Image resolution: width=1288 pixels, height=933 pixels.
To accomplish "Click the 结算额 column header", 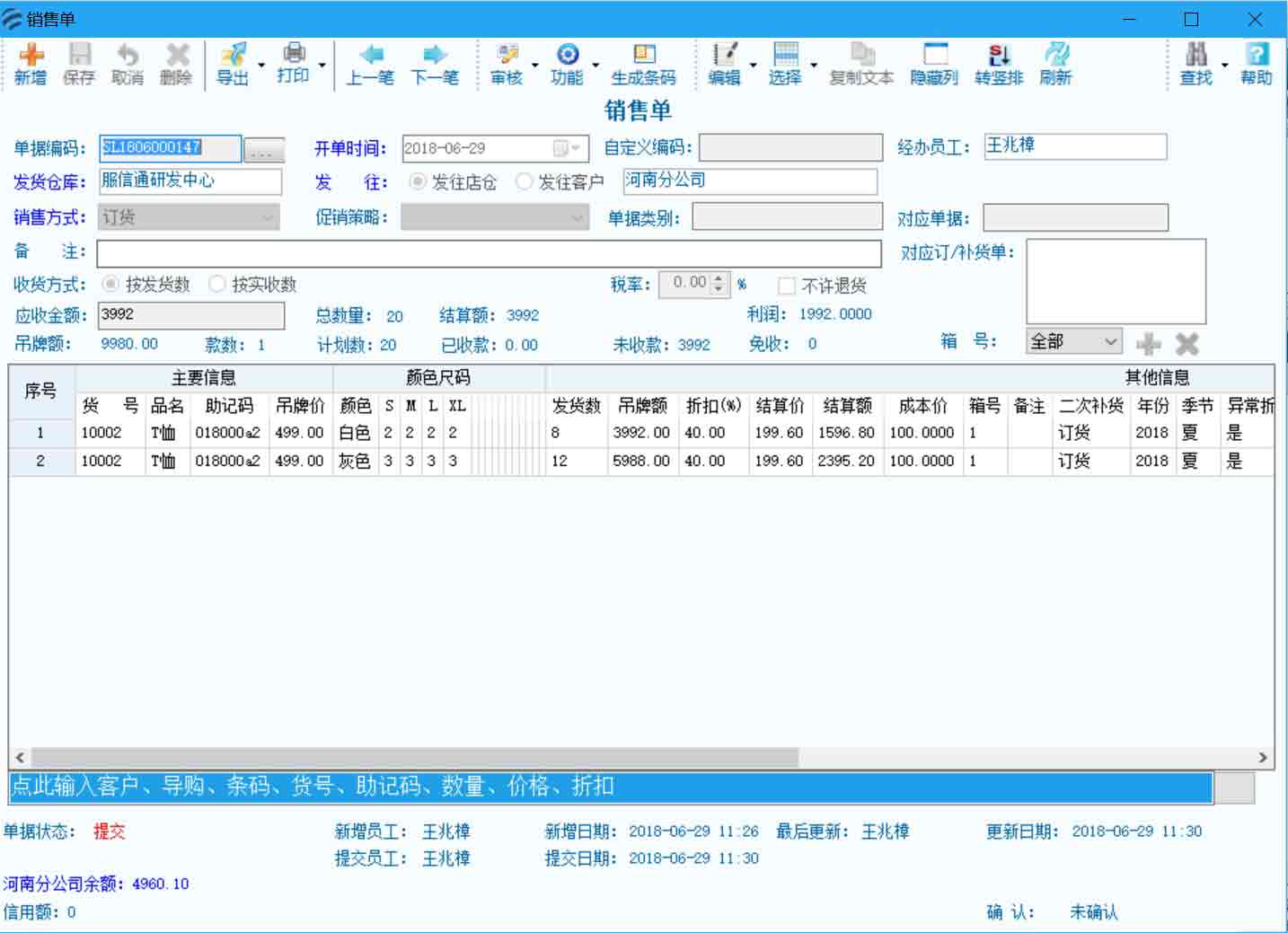I will (x=848, y=406).
